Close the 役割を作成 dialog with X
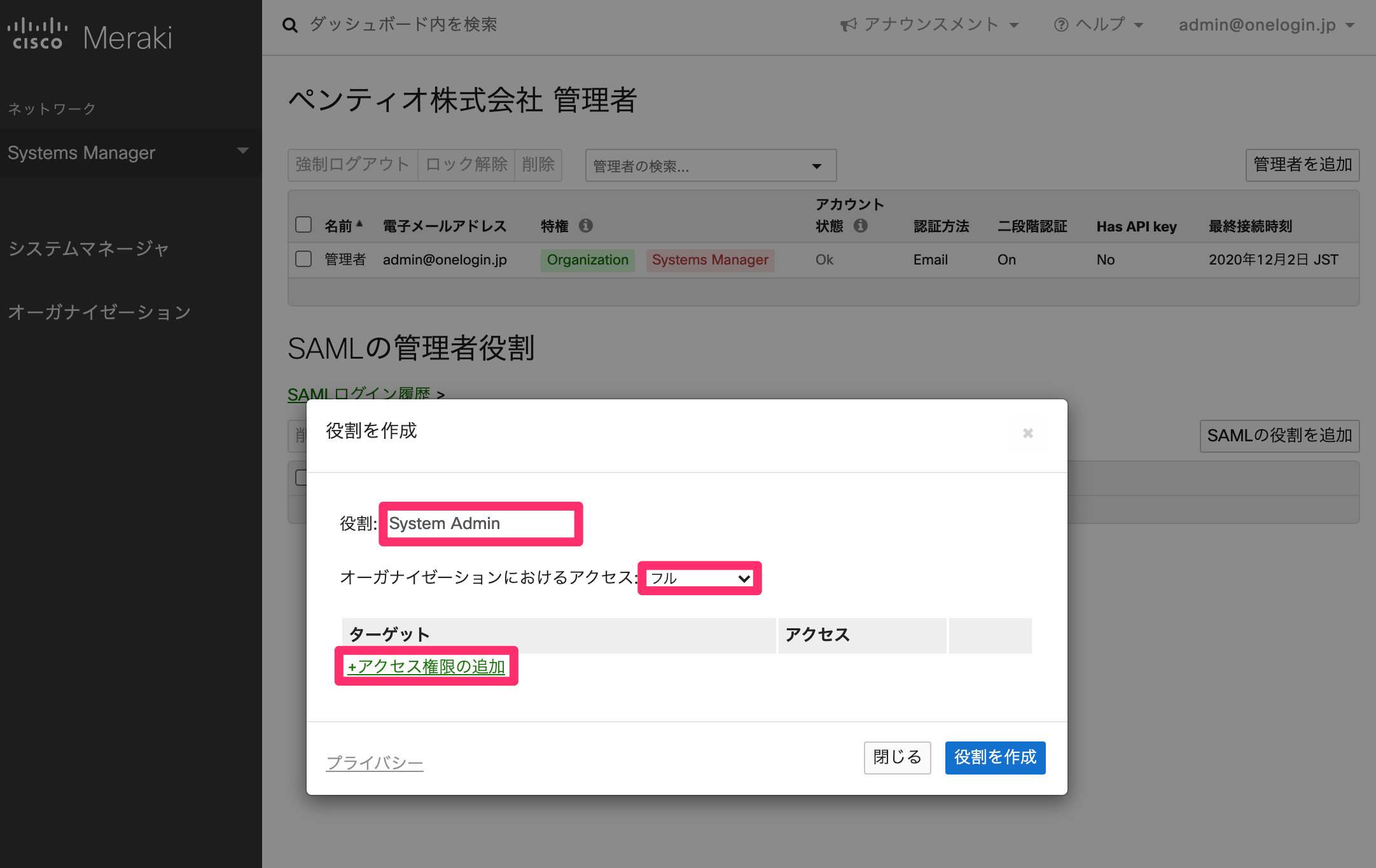The image size is (1376, 868). pos(1028,433)
